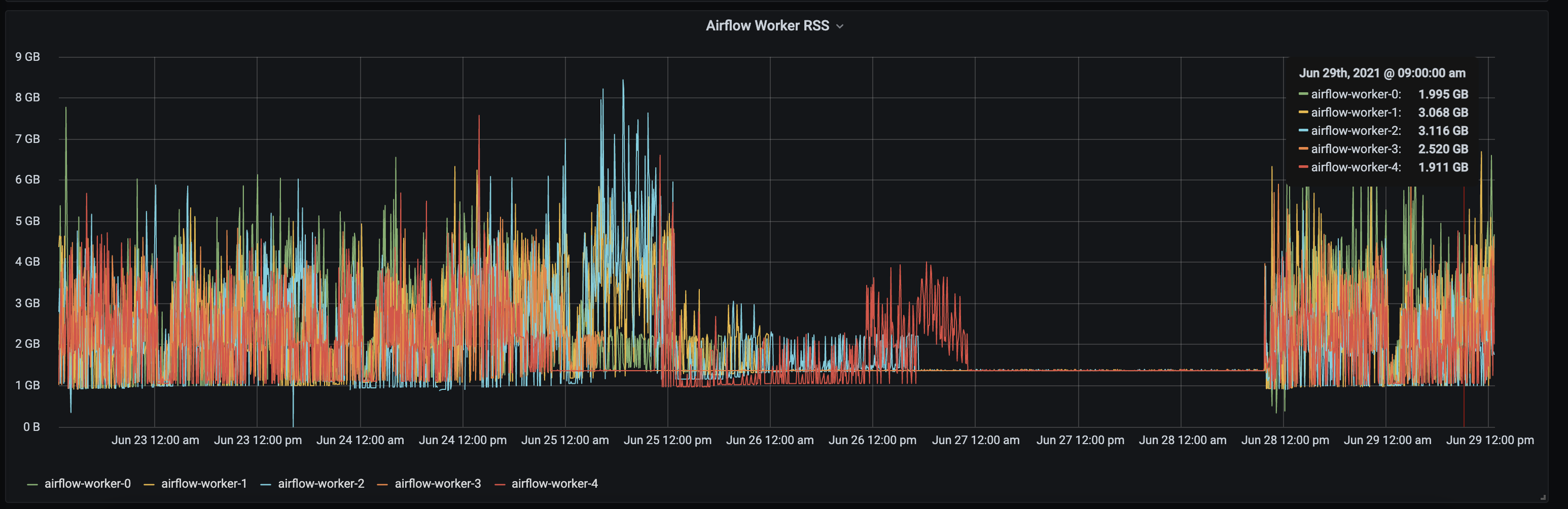Click the 8 GB y-axis label

(27, 97)
